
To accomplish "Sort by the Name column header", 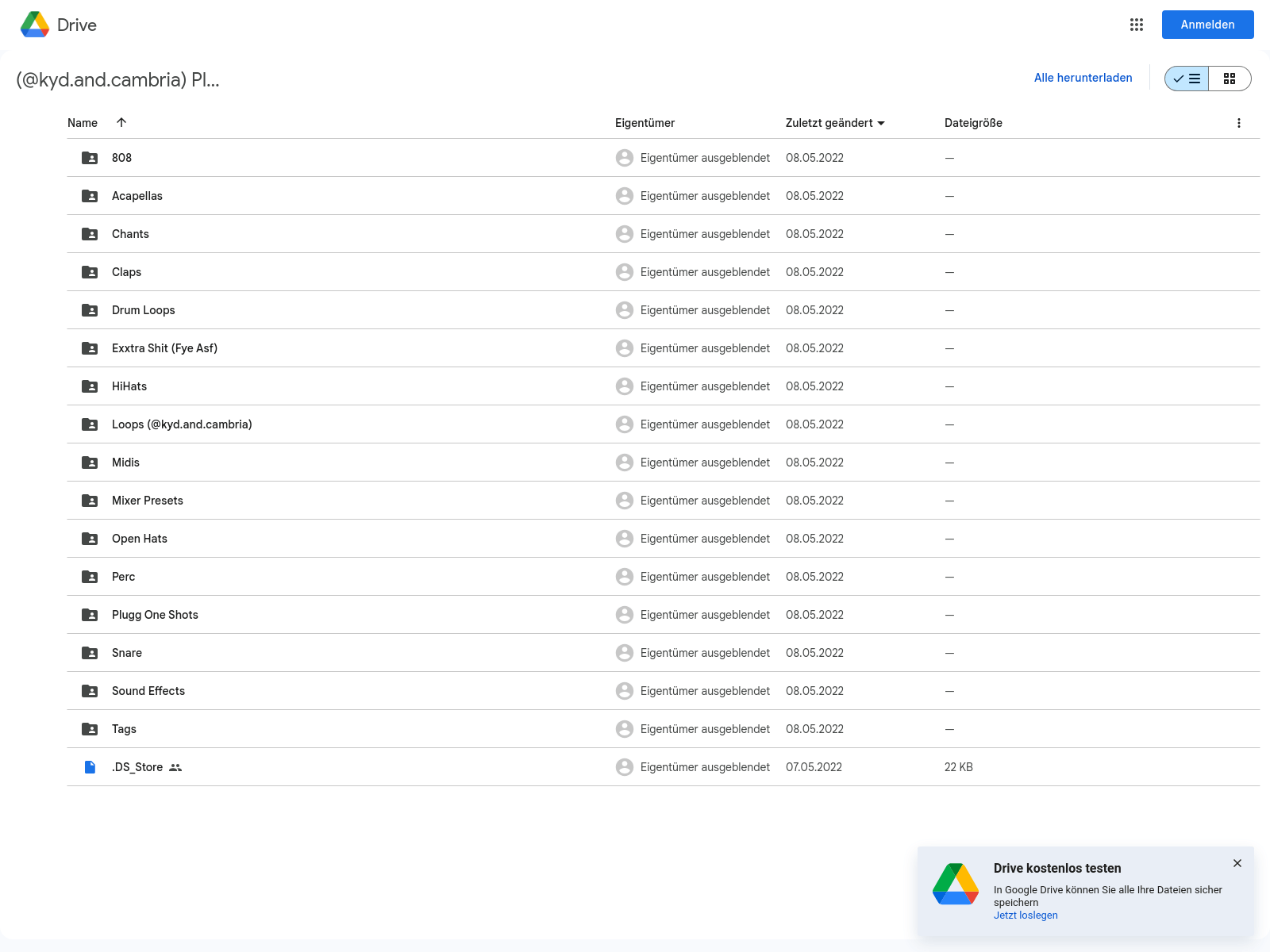I will click(83, 123).
